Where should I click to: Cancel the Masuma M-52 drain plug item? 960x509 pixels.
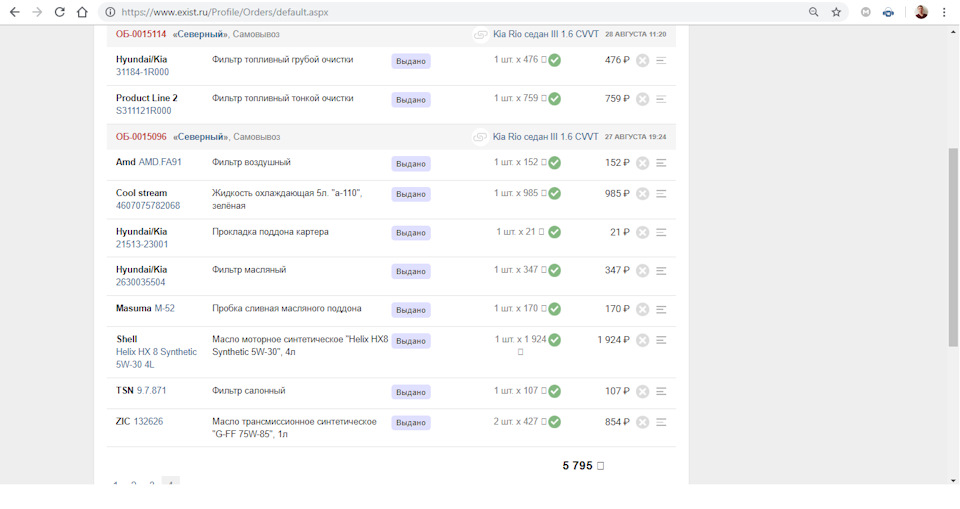point(642,309)
